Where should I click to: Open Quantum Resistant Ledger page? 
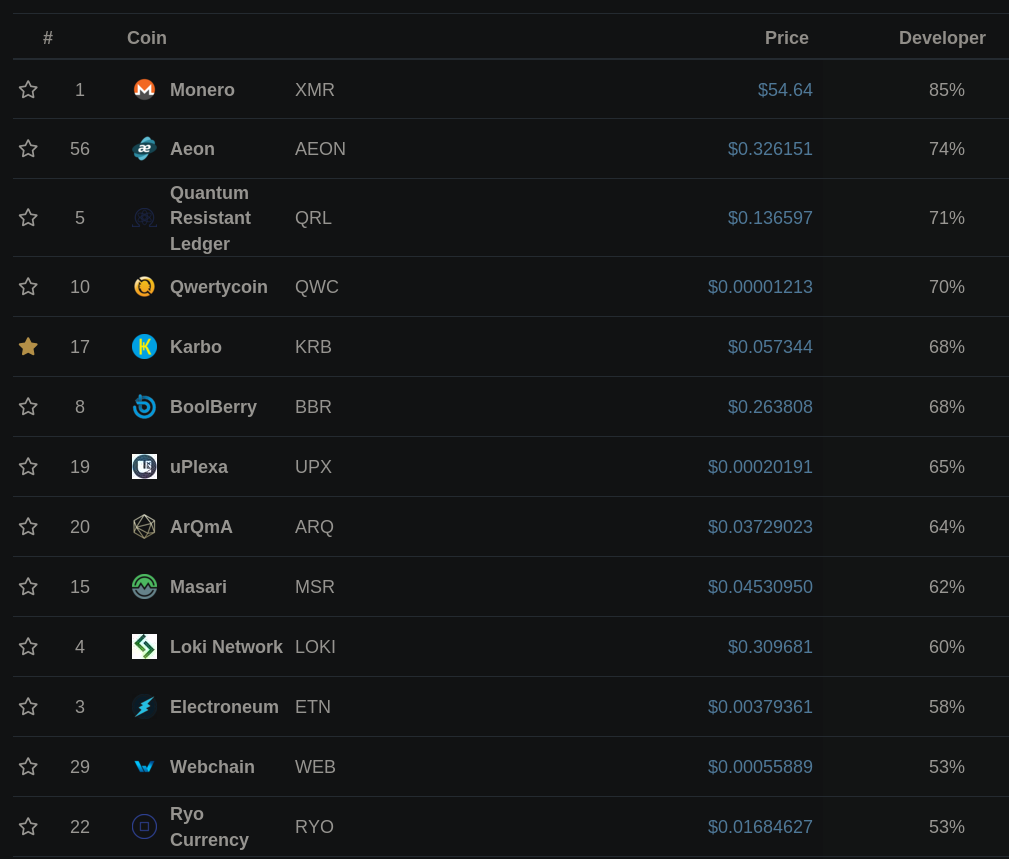(210, 218)
